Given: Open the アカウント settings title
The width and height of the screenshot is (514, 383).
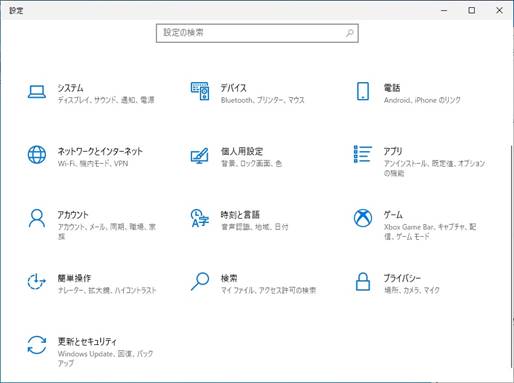Looking at the screenshot, I should [x=73, y=215].
